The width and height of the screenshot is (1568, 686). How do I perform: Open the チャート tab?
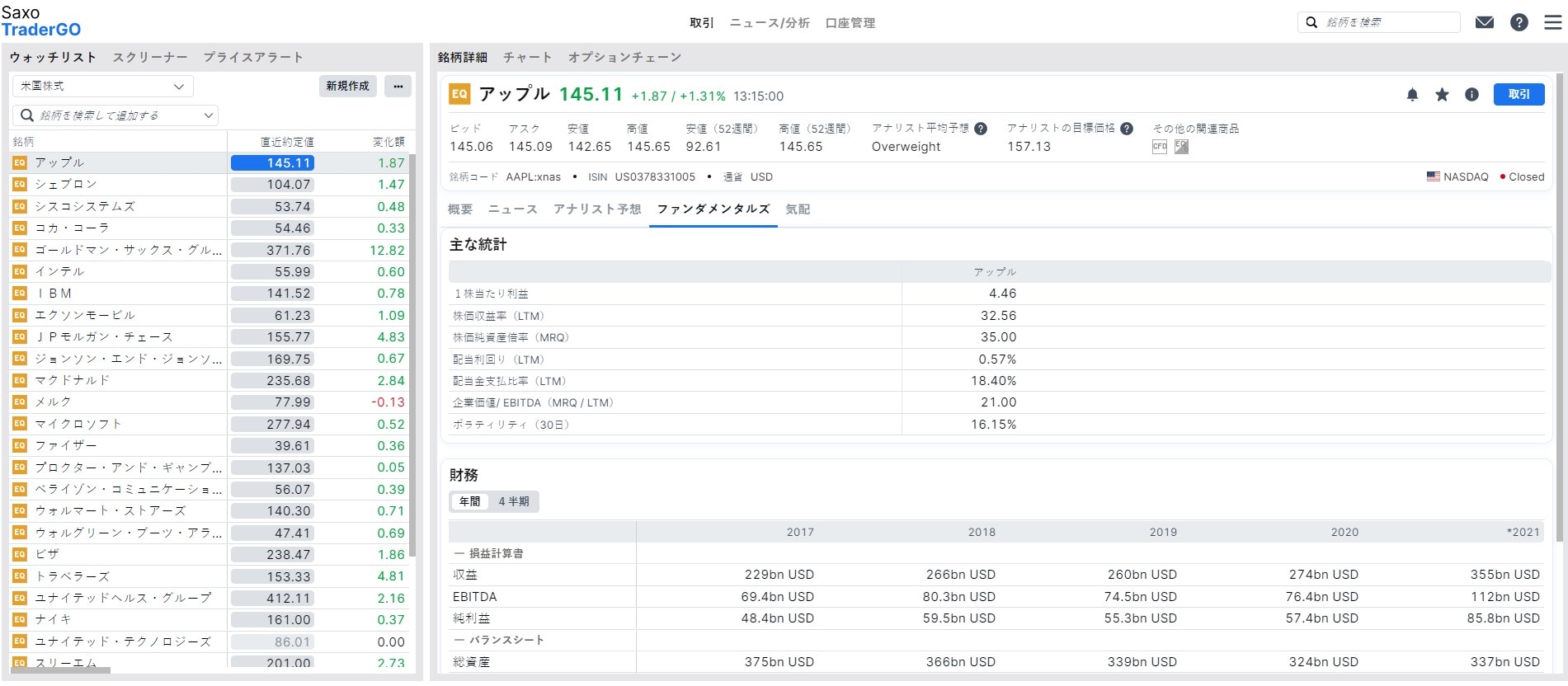coord(528,57)
